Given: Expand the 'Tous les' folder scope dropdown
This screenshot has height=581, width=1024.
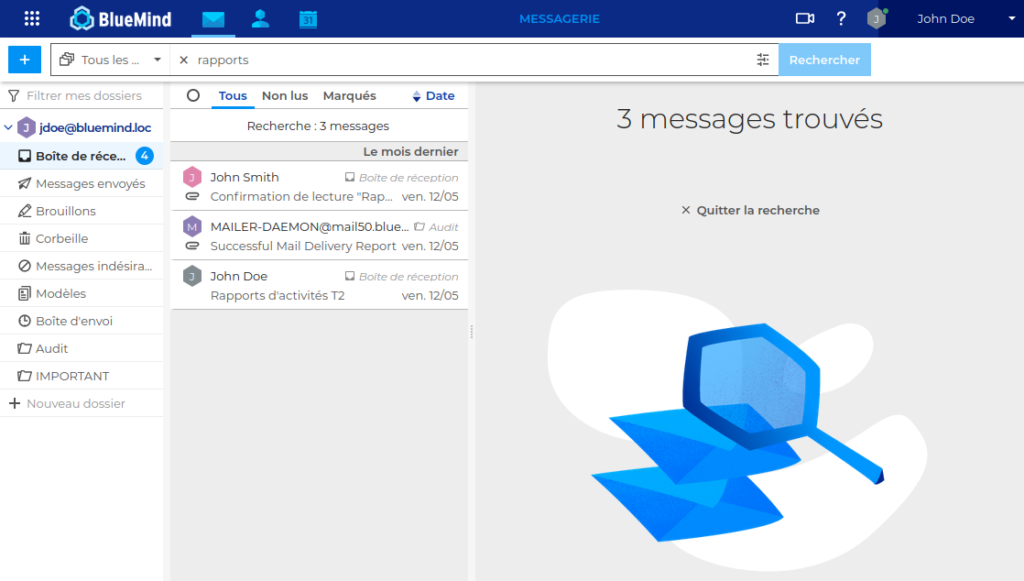Looking at the screenshot, I should 110,60.
